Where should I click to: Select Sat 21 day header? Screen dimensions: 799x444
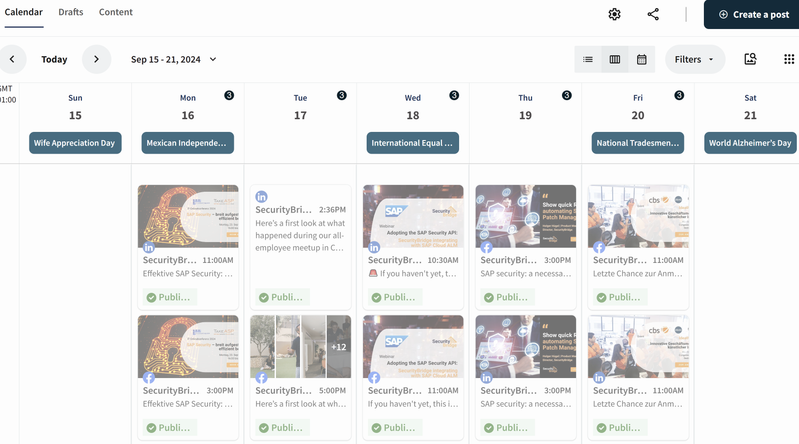coord(750,107)
